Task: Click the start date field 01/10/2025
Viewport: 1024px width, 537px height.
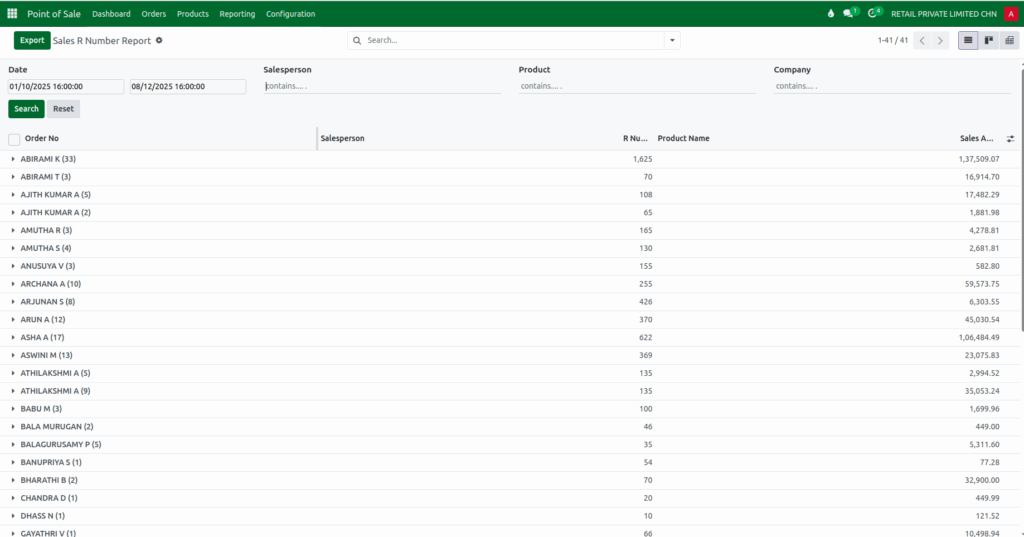Action: click(x=65, y=86)
